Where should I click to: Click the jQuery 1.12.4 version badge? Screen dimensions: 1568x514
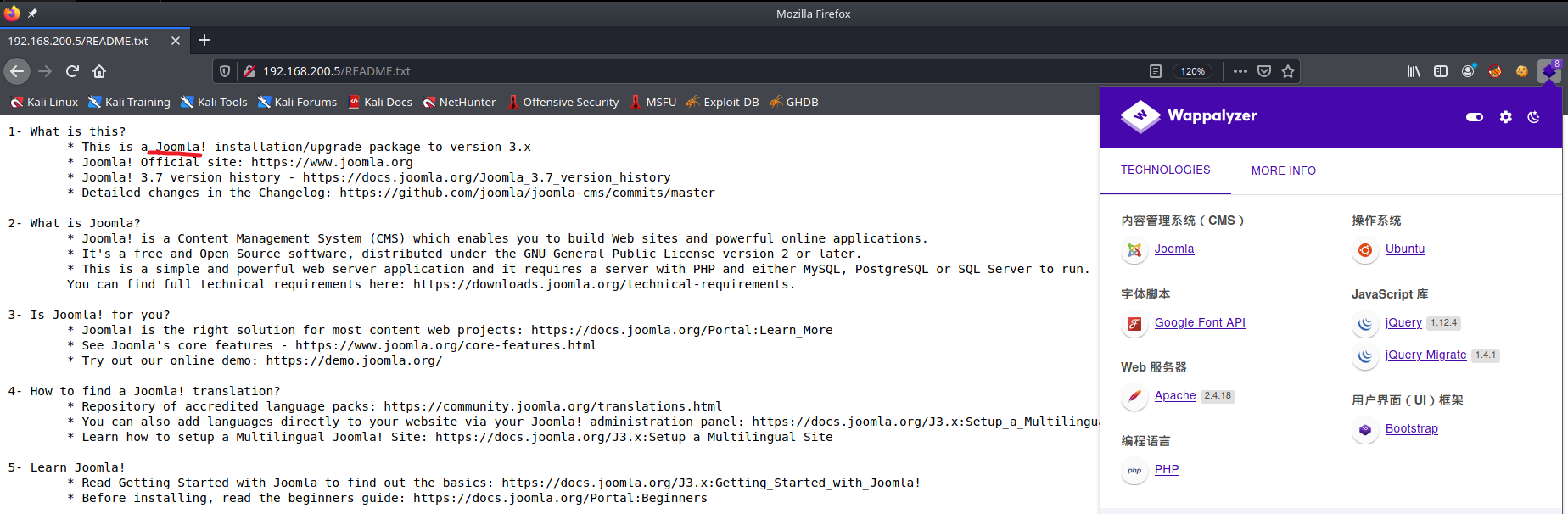[x=1443, y=323]
